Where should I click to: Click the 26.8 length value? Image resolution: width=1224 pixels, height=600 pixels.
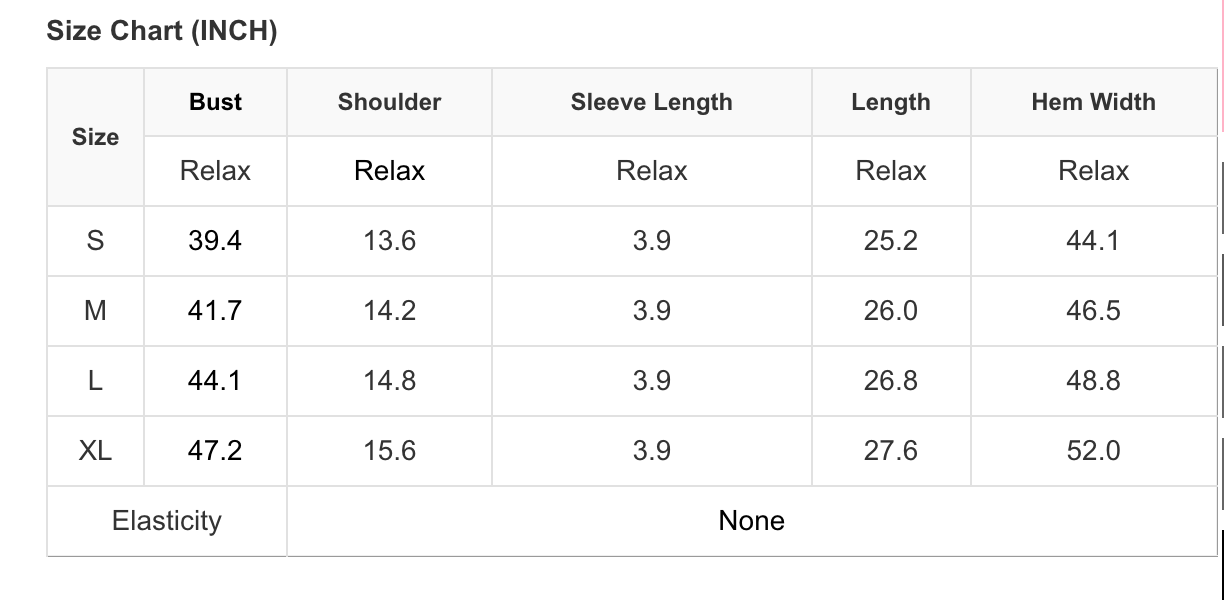click(890, 381)
